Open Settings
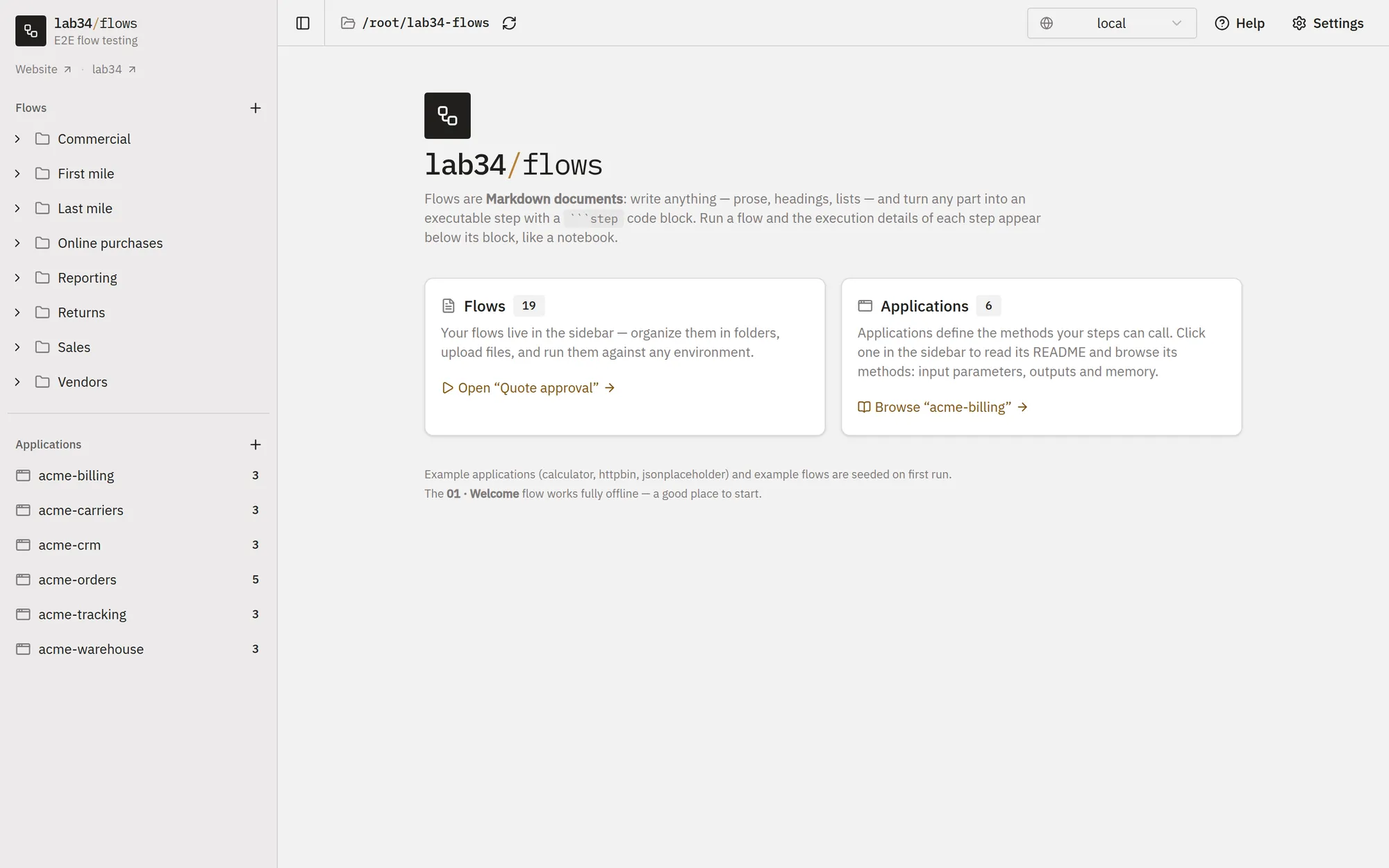 [x=1328, y=23]
